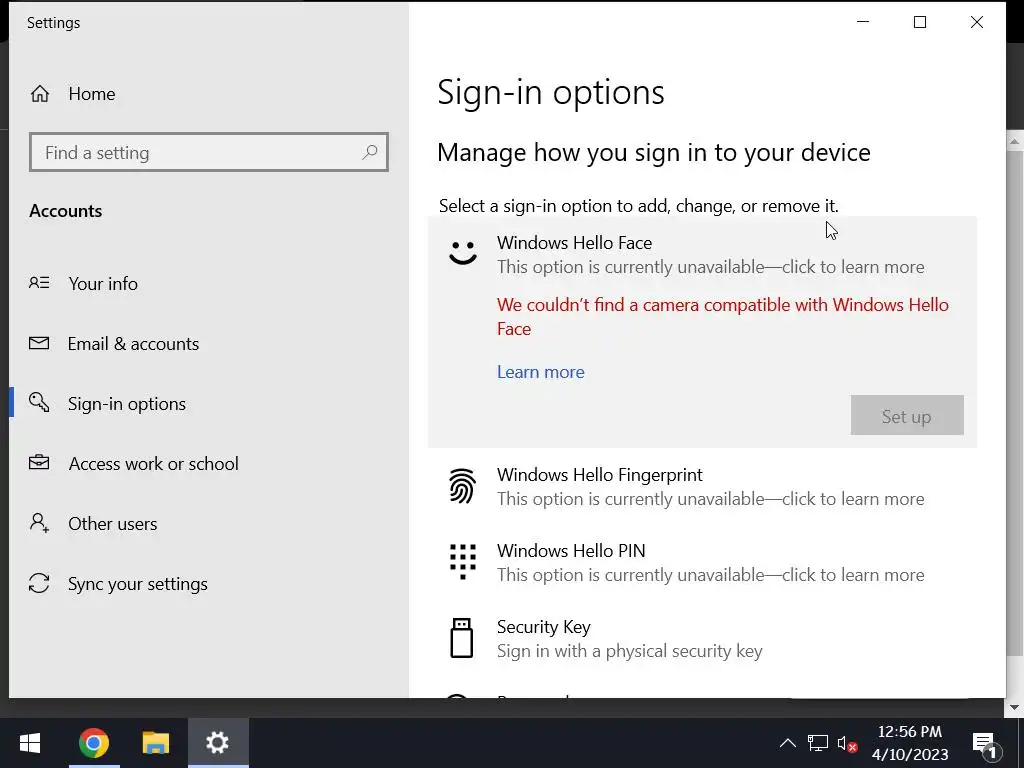Click the Other users person-plus icon
The height and width of the screenshot is (768, 1024).
point(39,522)
